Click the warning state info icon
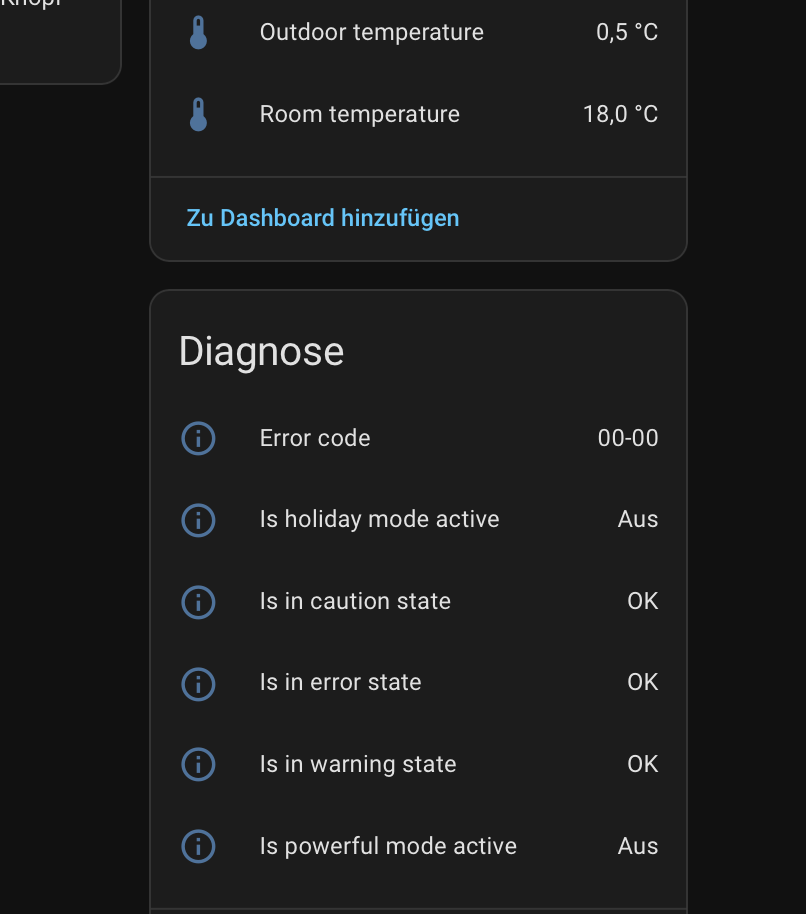 (198, 765)
